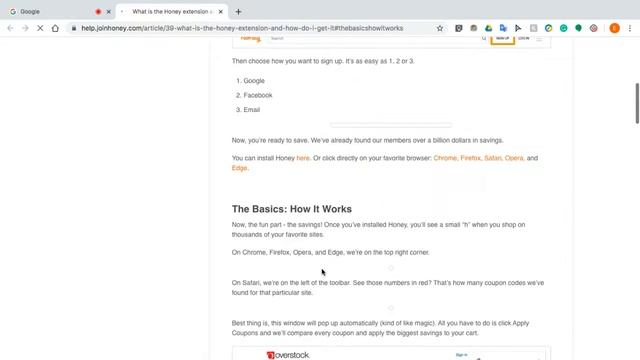Viewport: 640px width, 360px height.
Task: Follow the 'here' install link
Action: click(x=303, y=158)
